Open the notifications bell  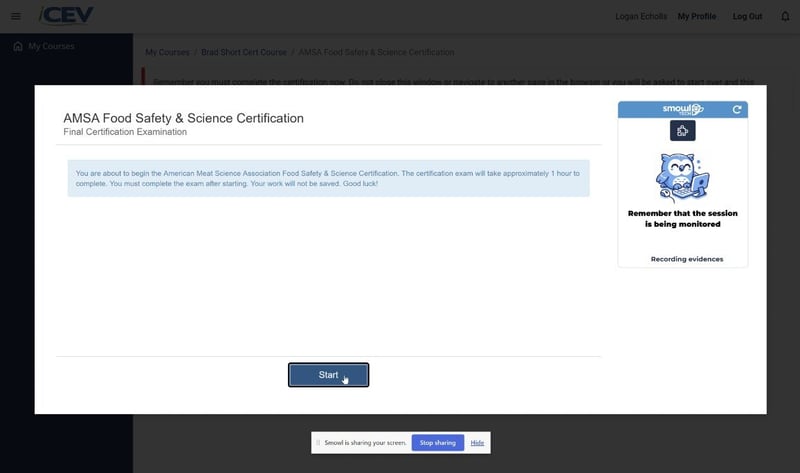(785, 16)
